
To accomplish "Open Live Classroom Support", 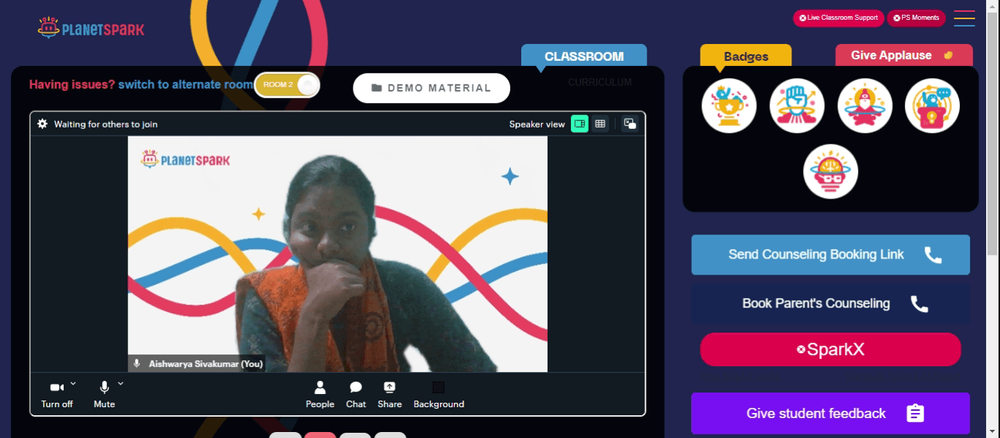I will (x=838, y=18).
